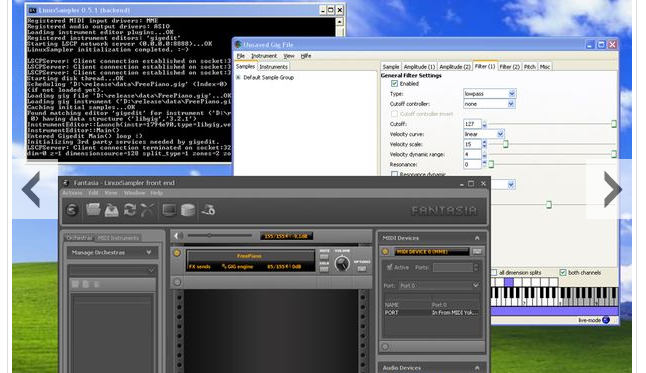Click the Velocity scale spinner arrows
This screenshot has width=646, height=373.
(x=484, y=144)
